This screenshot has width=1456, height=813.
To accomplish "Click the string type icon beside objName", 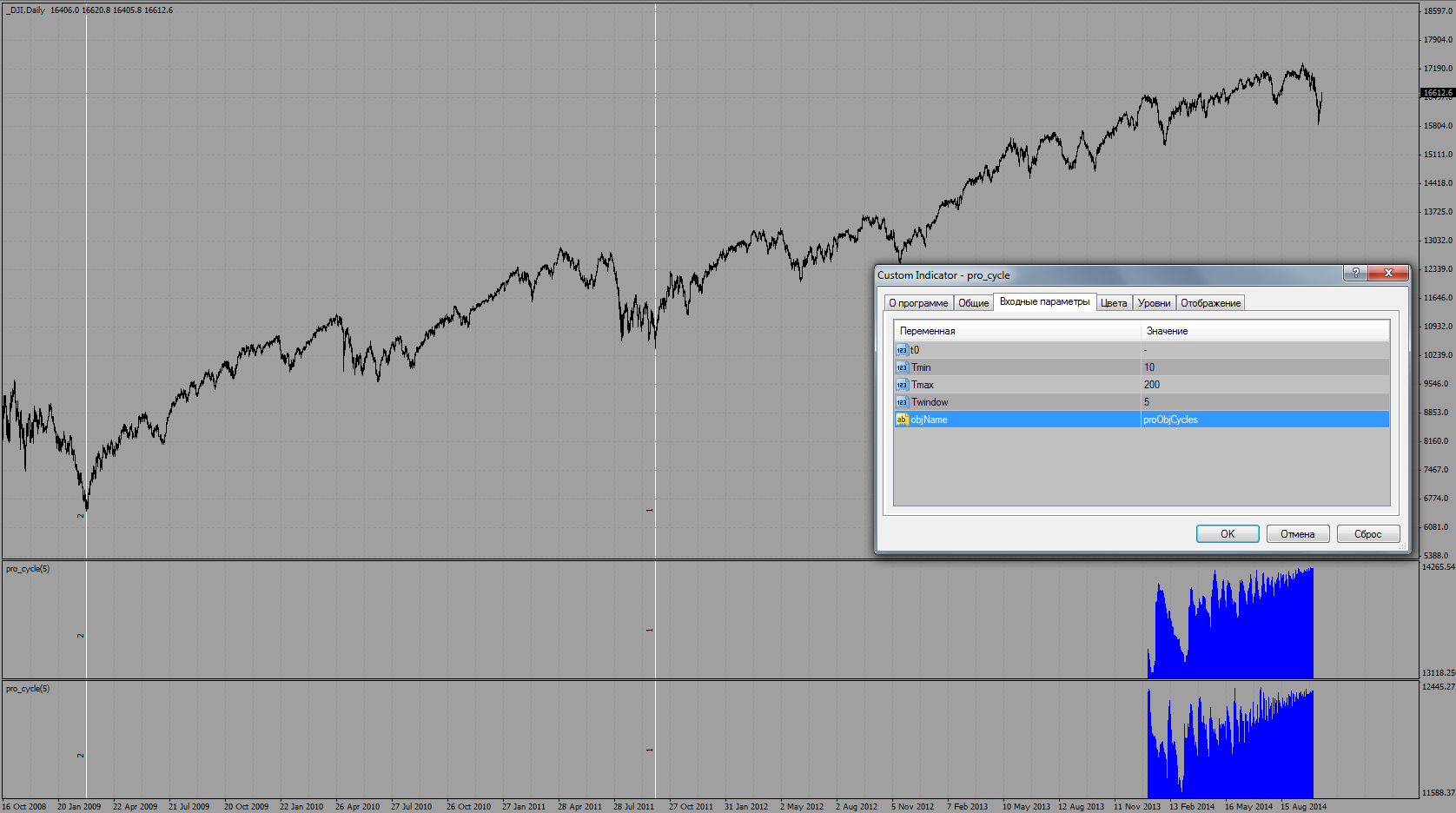I will point(902,420).
